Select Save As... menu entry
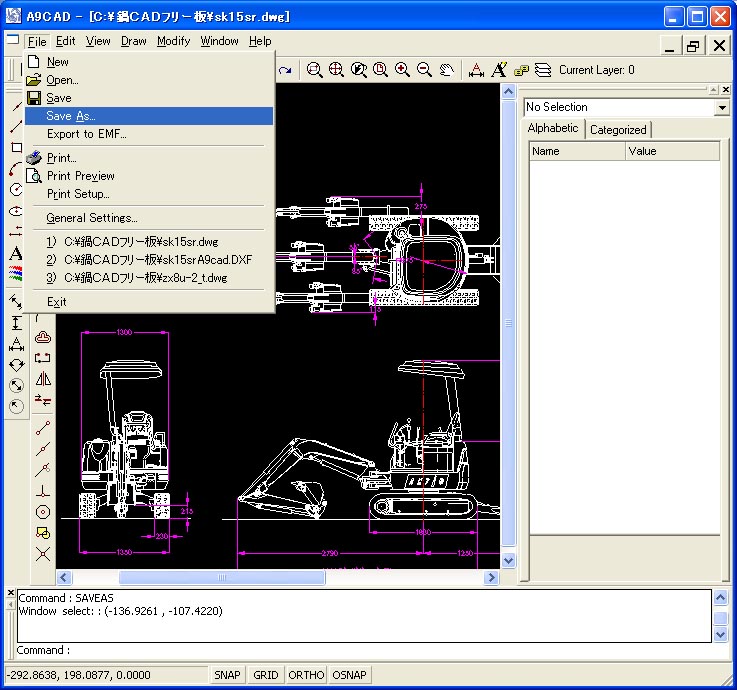Viewport: 737px width, 690px height. point(149,116)
